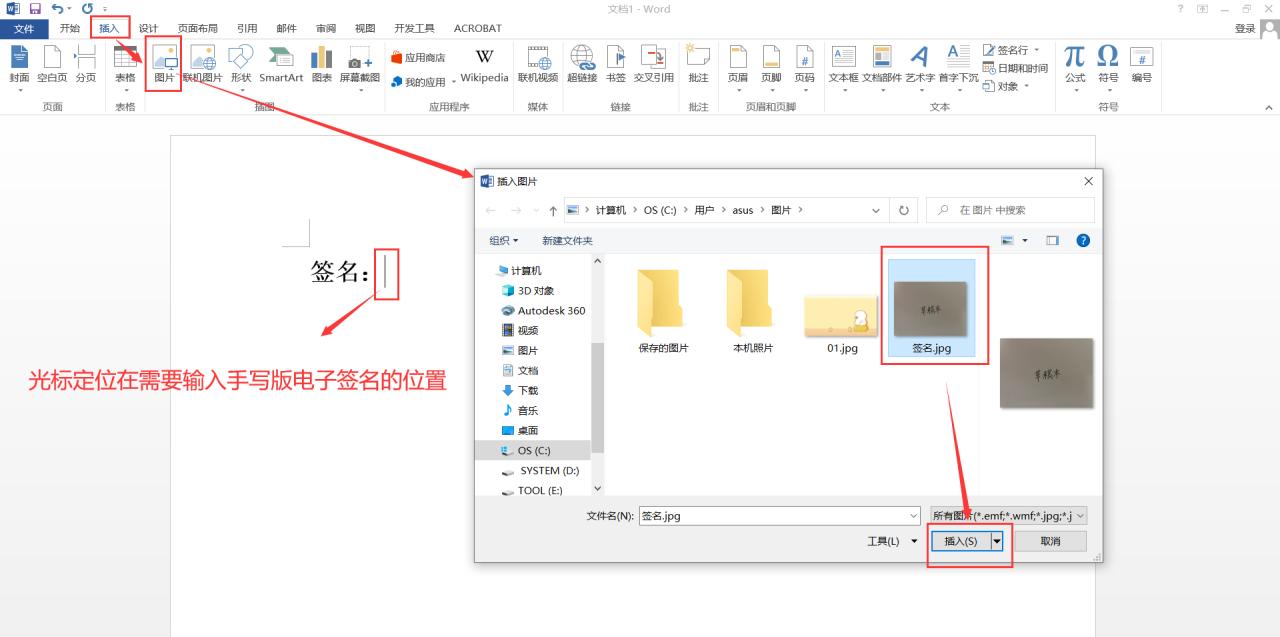
Task: Insert a 超链接 hyperlink
Action: 582,65
